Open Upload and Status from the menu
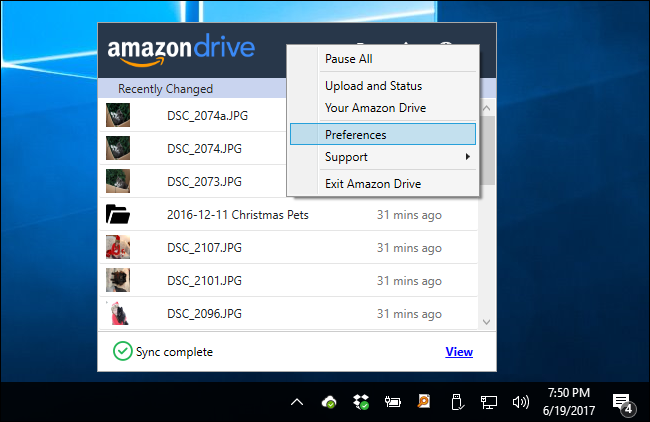This screenshot has height=422, width=650. pyautogui.click(x=383, y=86)
